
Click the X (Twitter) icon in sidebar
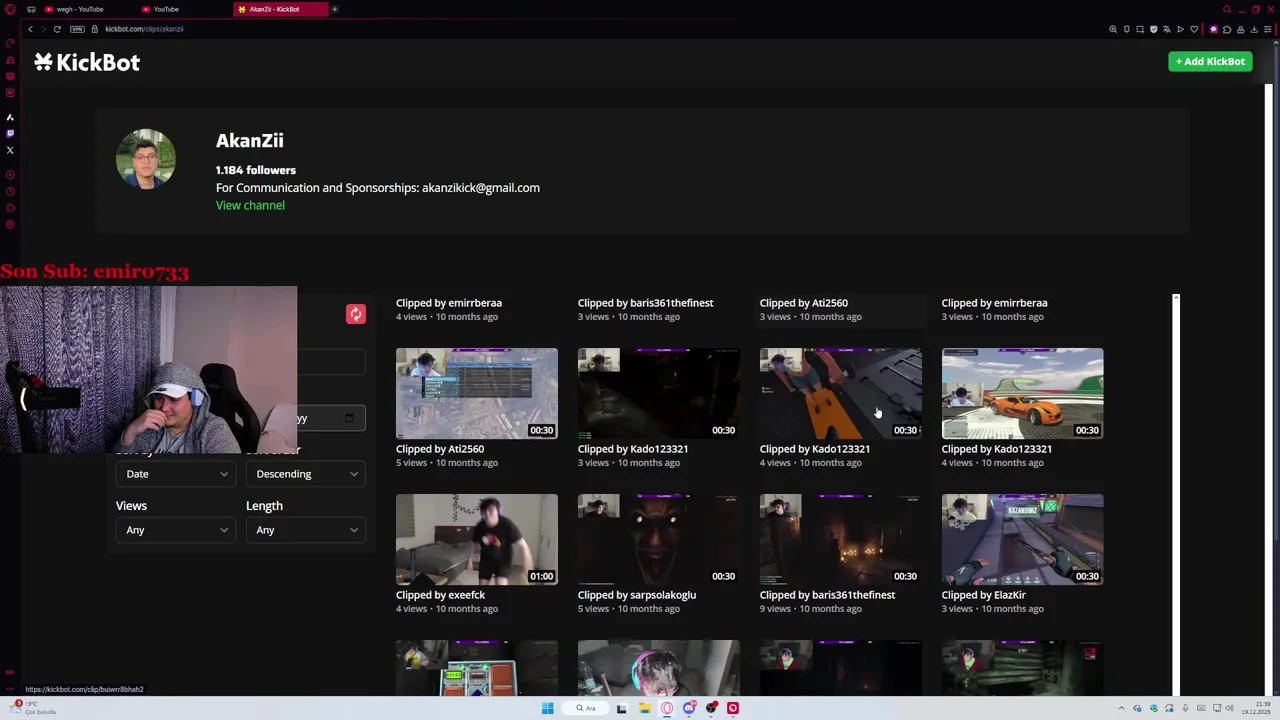coord(10,150)
